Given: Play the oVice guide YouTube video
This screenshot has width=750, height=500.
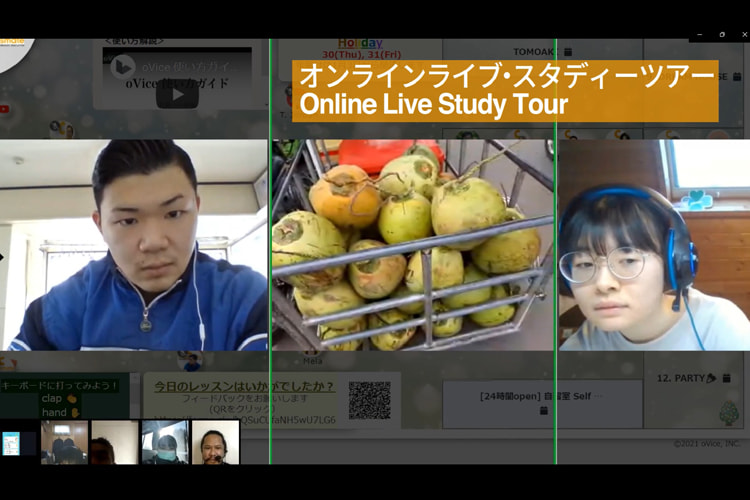Looking at the screenshot, I should point(177,93).
